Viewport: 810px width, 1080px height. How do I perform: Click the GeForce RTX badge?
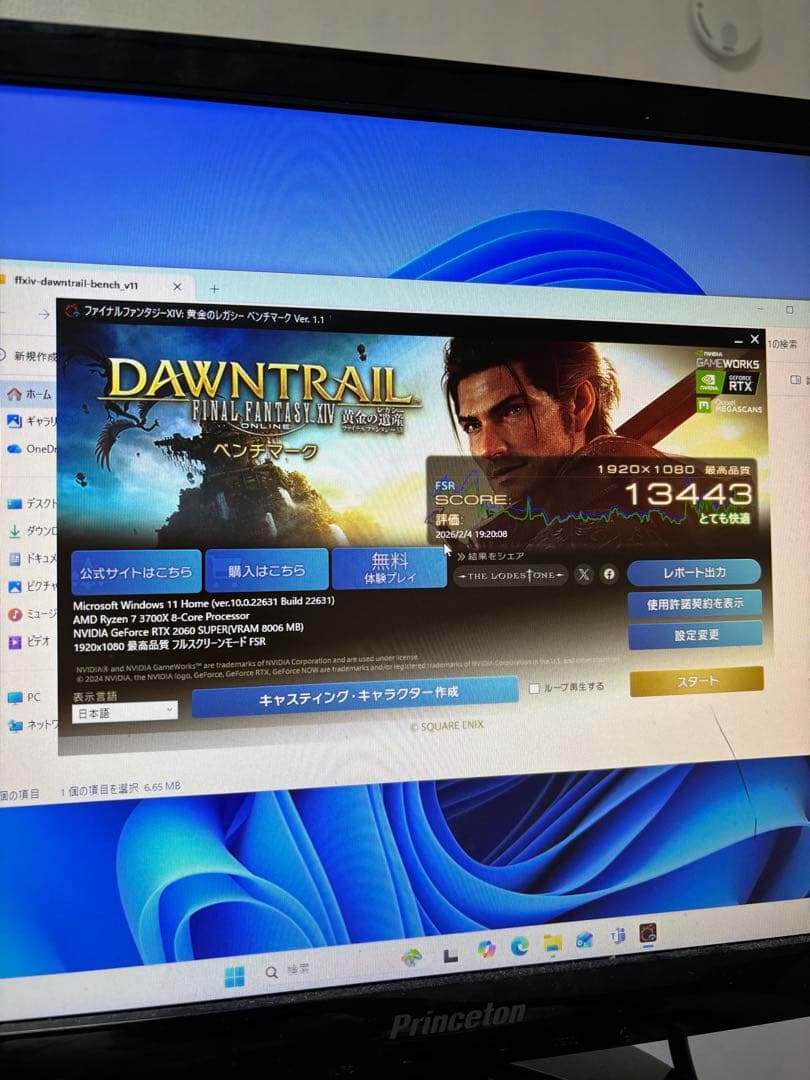point(741,383)
